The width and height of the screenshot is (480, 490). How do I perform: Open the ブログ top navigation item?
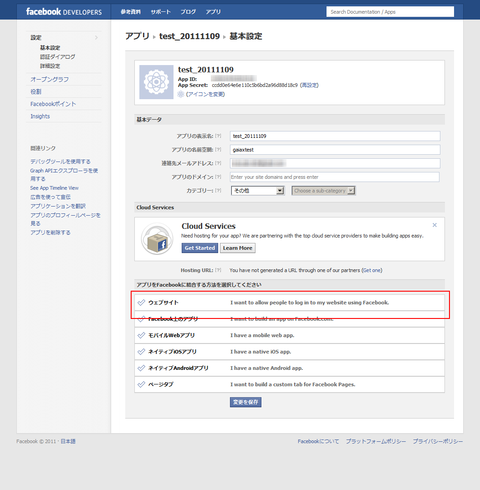coord(188,12)
